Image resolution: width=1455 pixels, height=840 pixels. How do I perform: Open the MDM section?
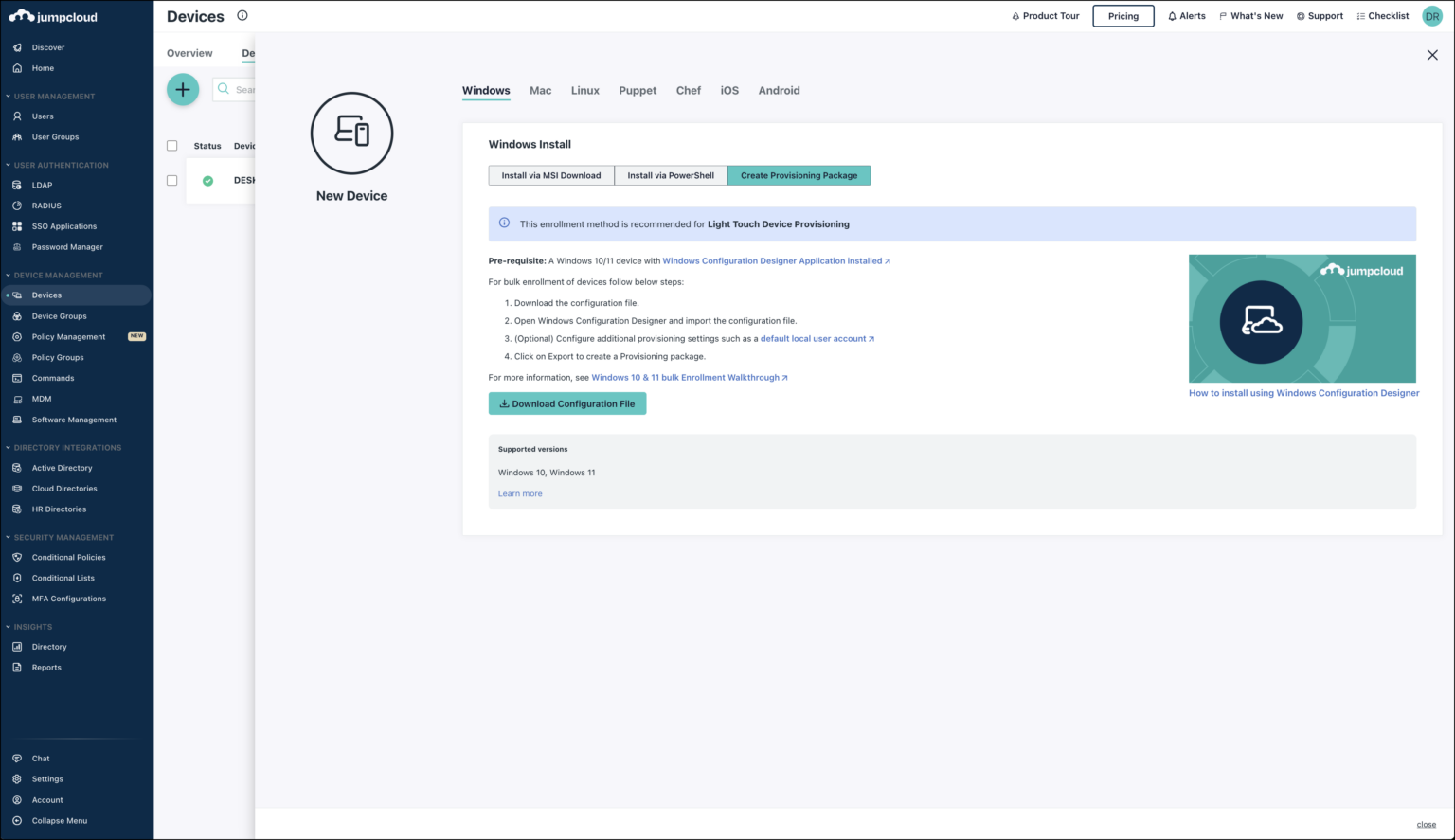[40, 399]
